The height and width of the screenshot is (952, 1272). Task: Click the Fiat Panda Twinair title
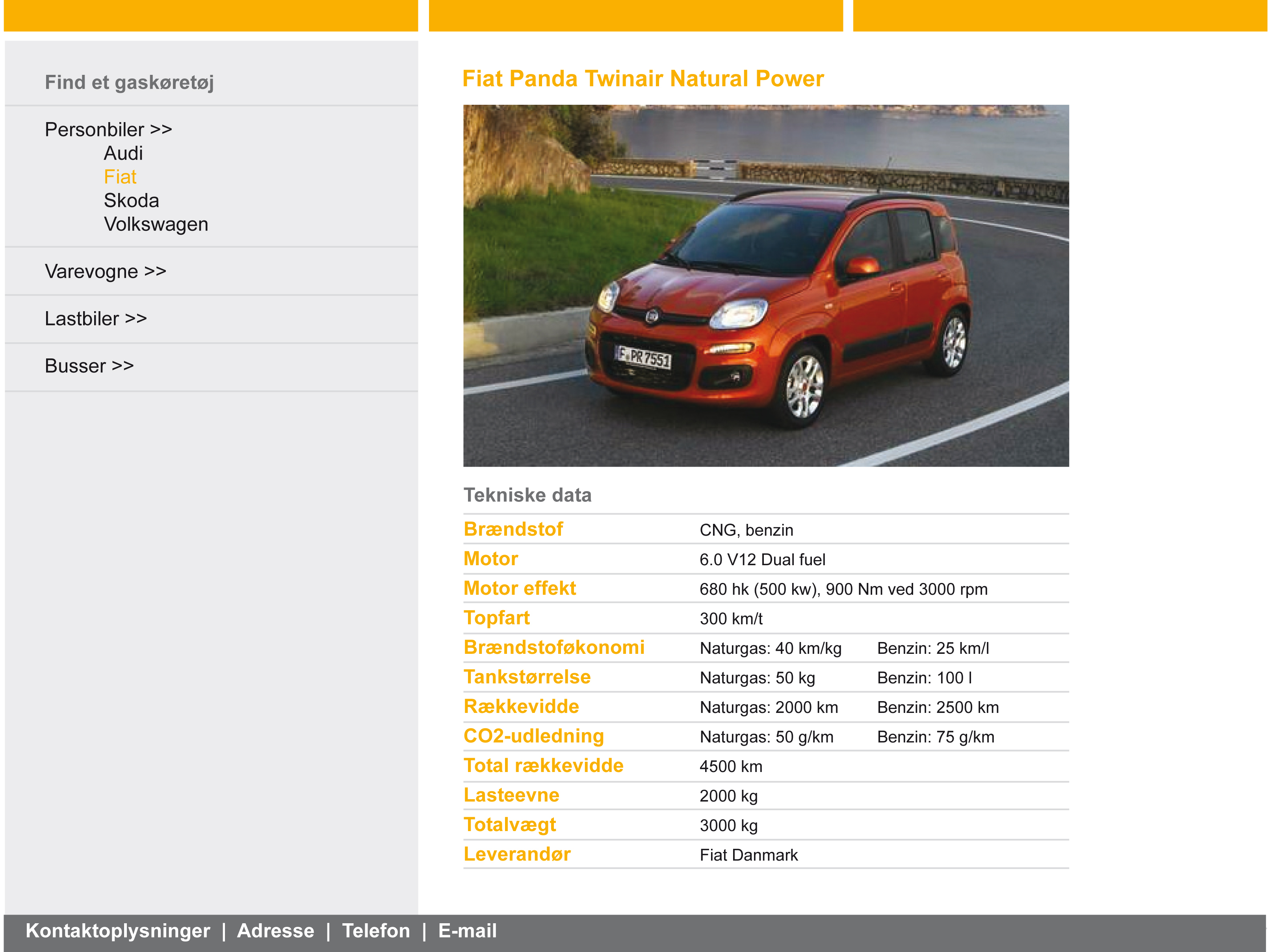tap(642, 79)
